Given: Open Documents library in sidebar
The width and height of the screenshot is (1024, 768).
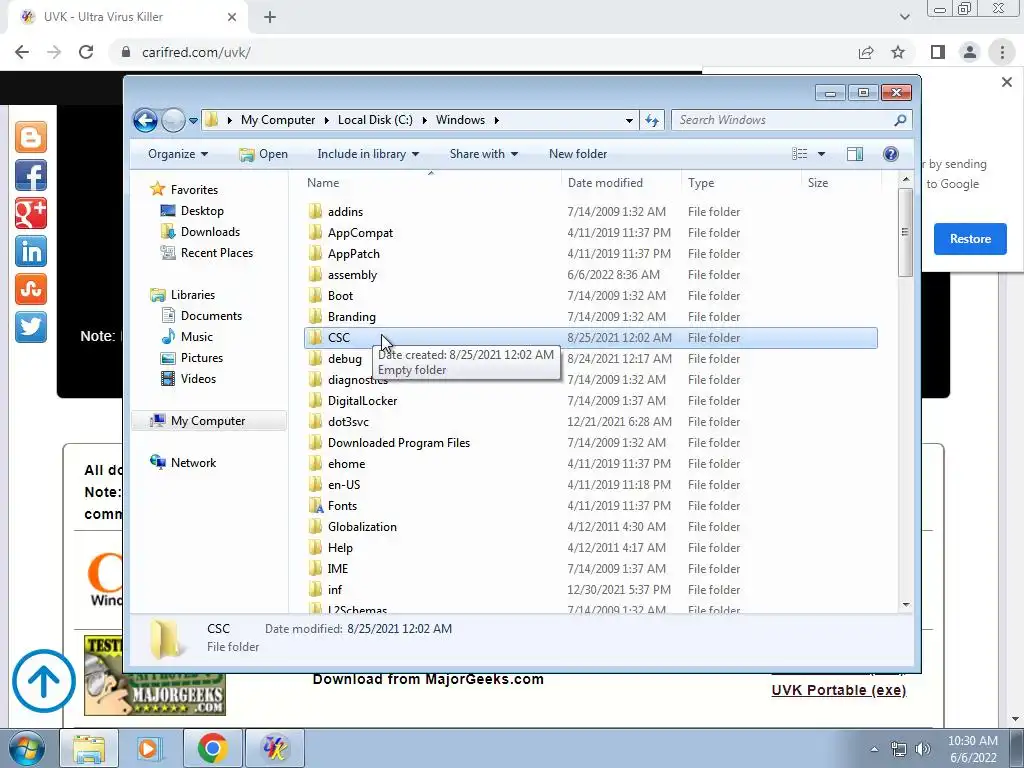Looking at the screenshot, I should click(211, 316).
